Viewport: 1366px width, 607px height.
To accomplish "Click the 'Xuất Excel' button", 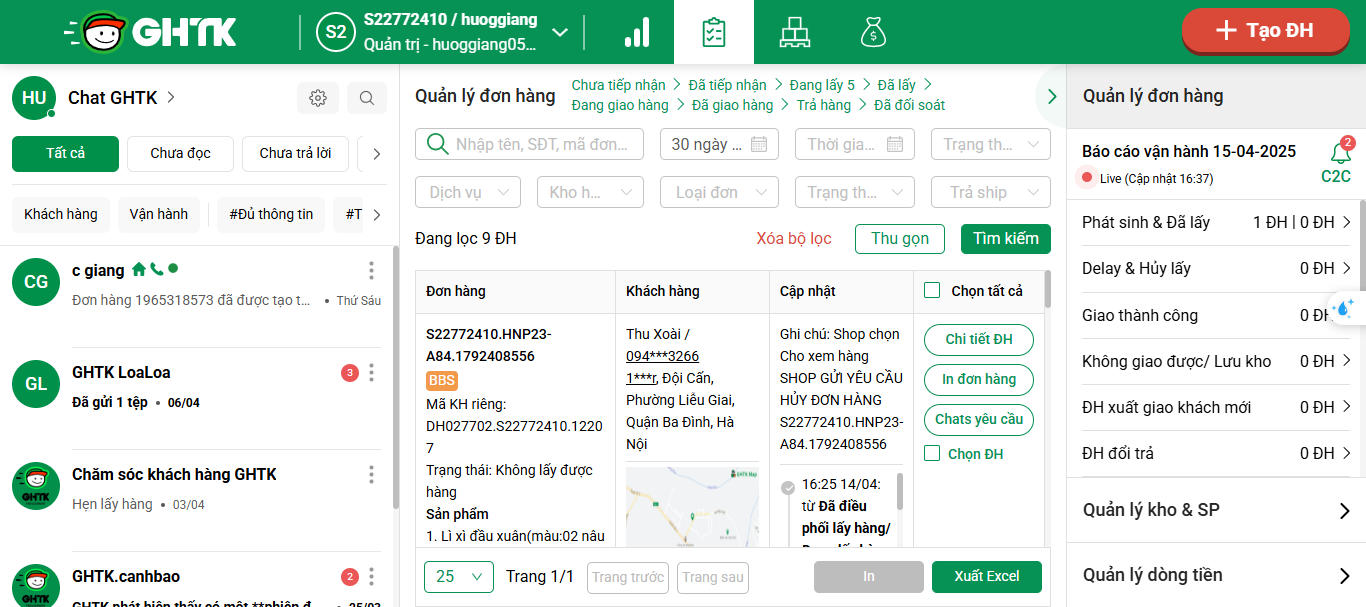I will (x=986, y=577).
